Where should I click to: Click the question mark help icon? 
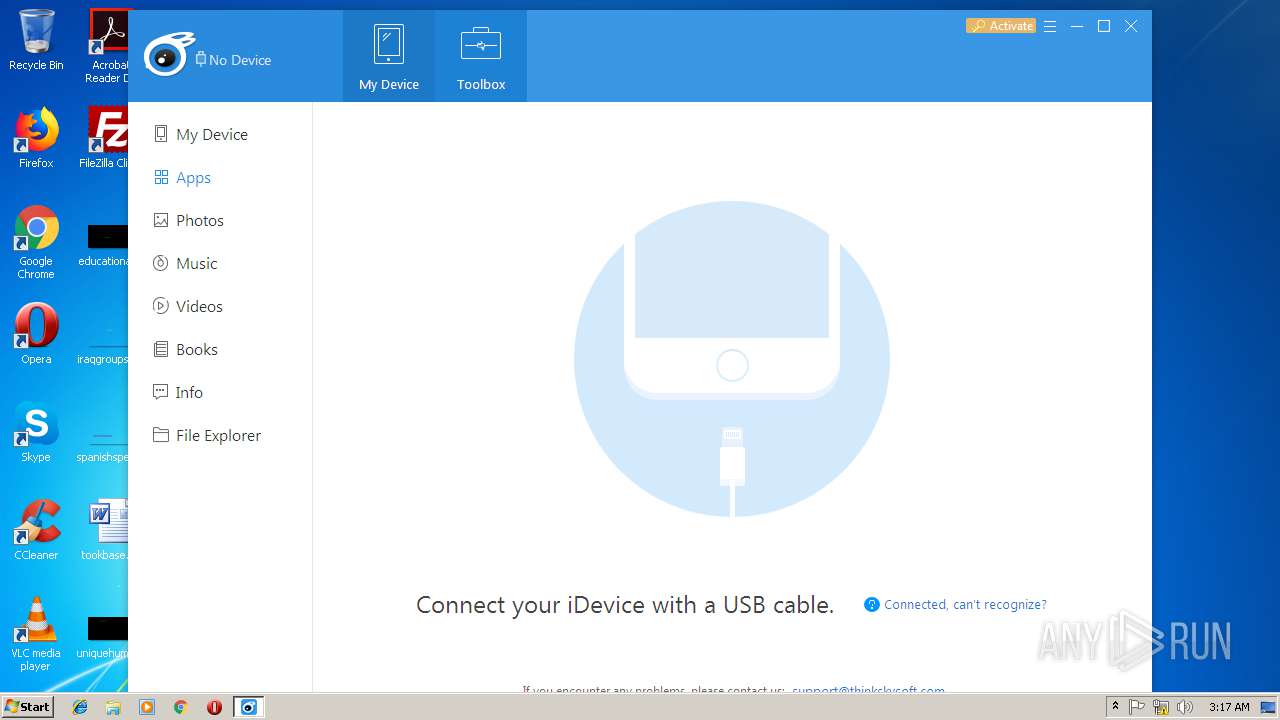click(872, 605)
